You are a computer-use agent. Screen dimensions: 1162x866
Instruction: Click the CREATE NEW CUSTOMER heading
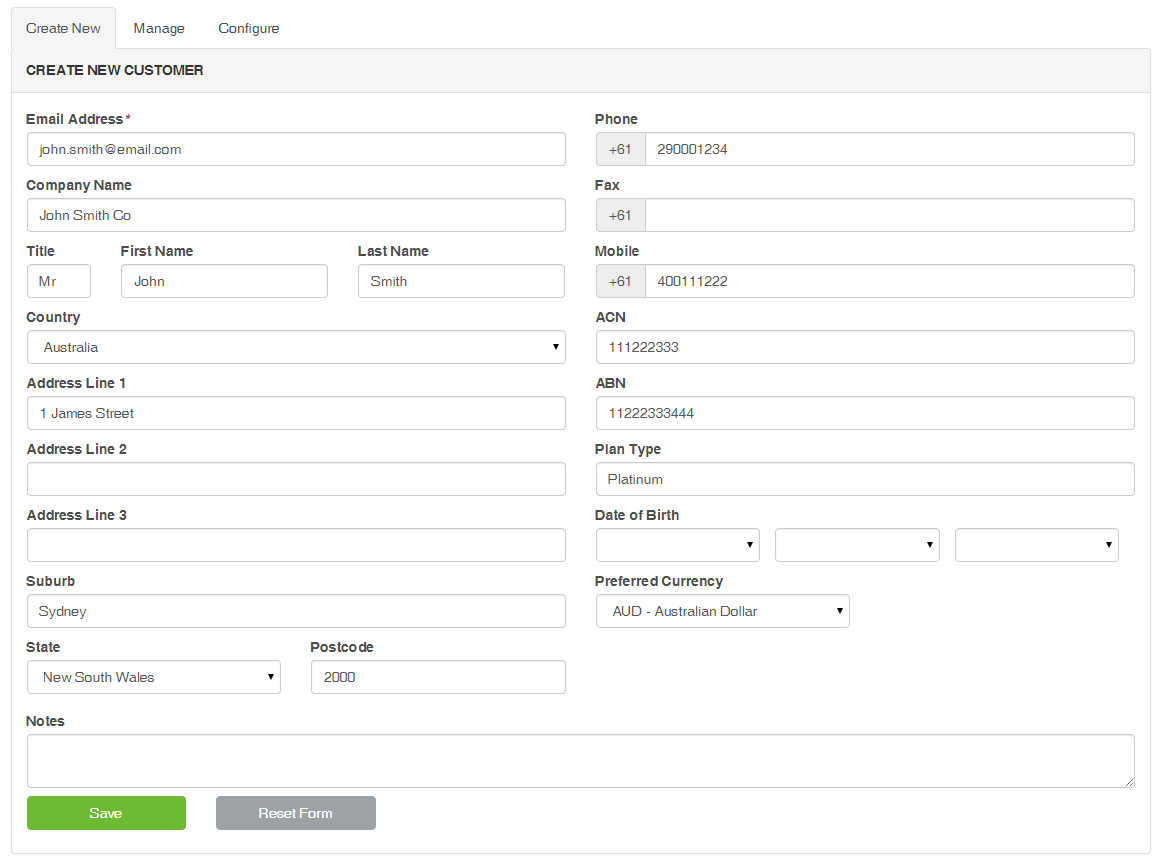pos(114,70)
